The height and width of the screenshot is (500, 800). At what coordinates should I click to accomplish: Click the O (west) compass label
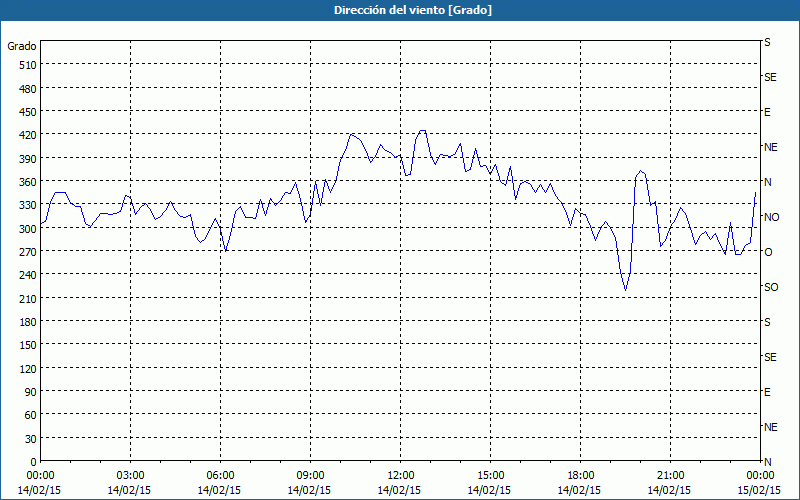point(768,252)
